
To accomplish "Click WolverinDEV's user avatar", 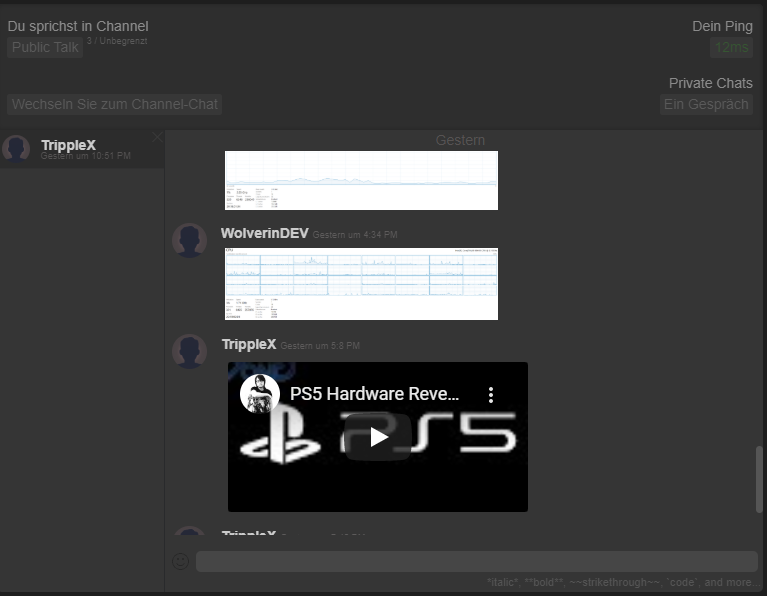I will pyautogui.click(x=189, y=241).
